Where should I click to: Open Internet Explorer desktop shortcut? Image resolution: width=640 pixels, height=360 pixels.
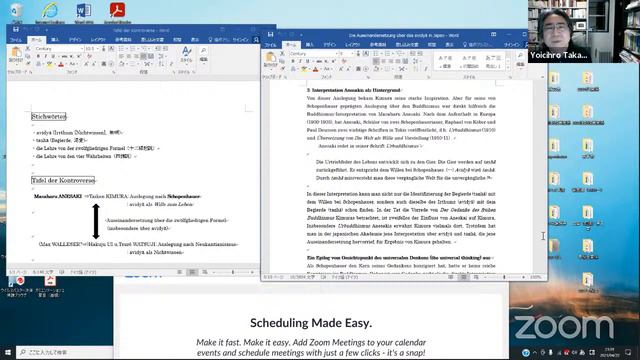coord(50,12)
